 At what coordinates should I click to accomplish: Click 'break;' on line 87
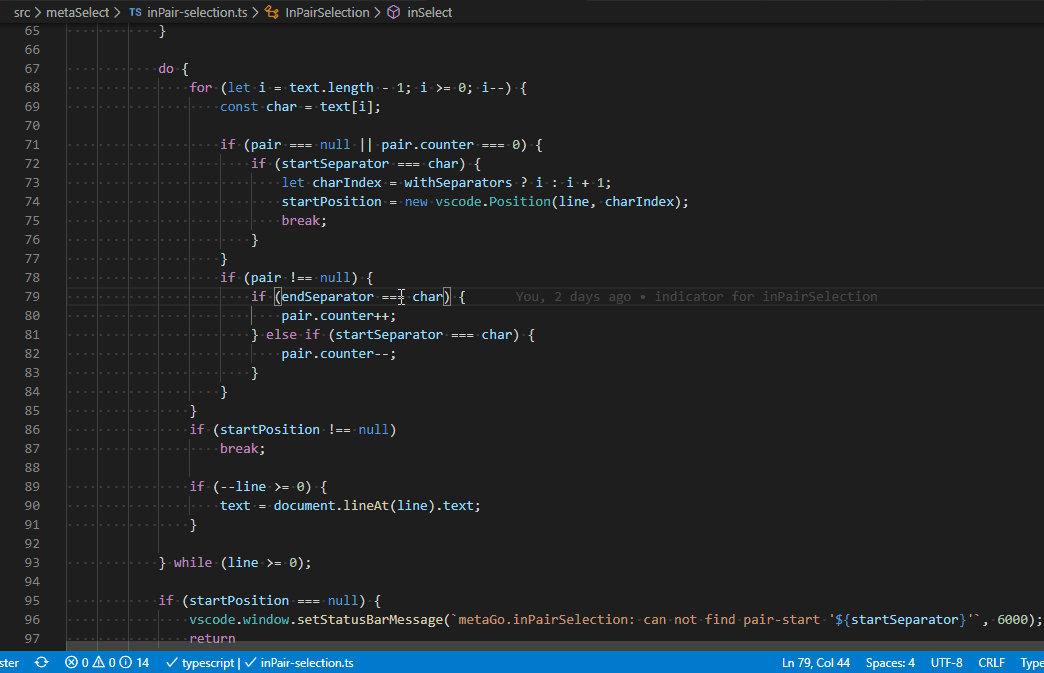[x=242, y=449]
